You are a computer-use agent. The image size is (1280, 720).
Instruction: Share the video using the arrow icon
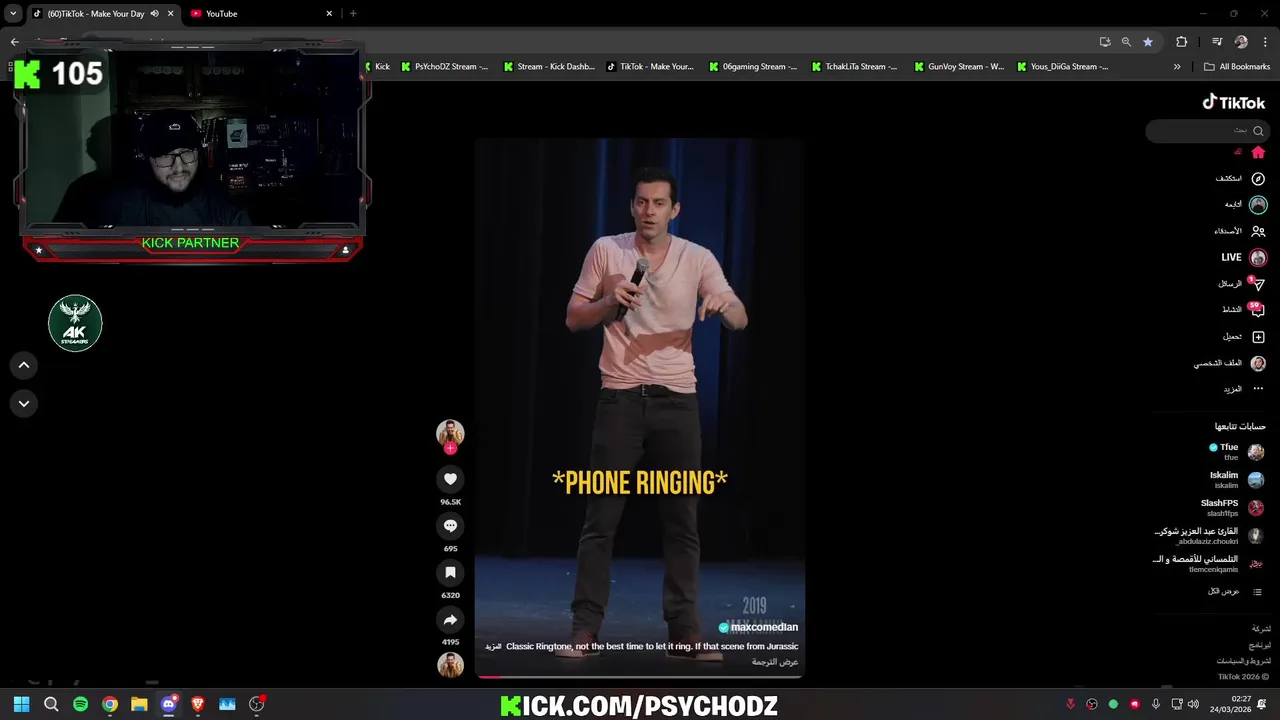point(450,620)
